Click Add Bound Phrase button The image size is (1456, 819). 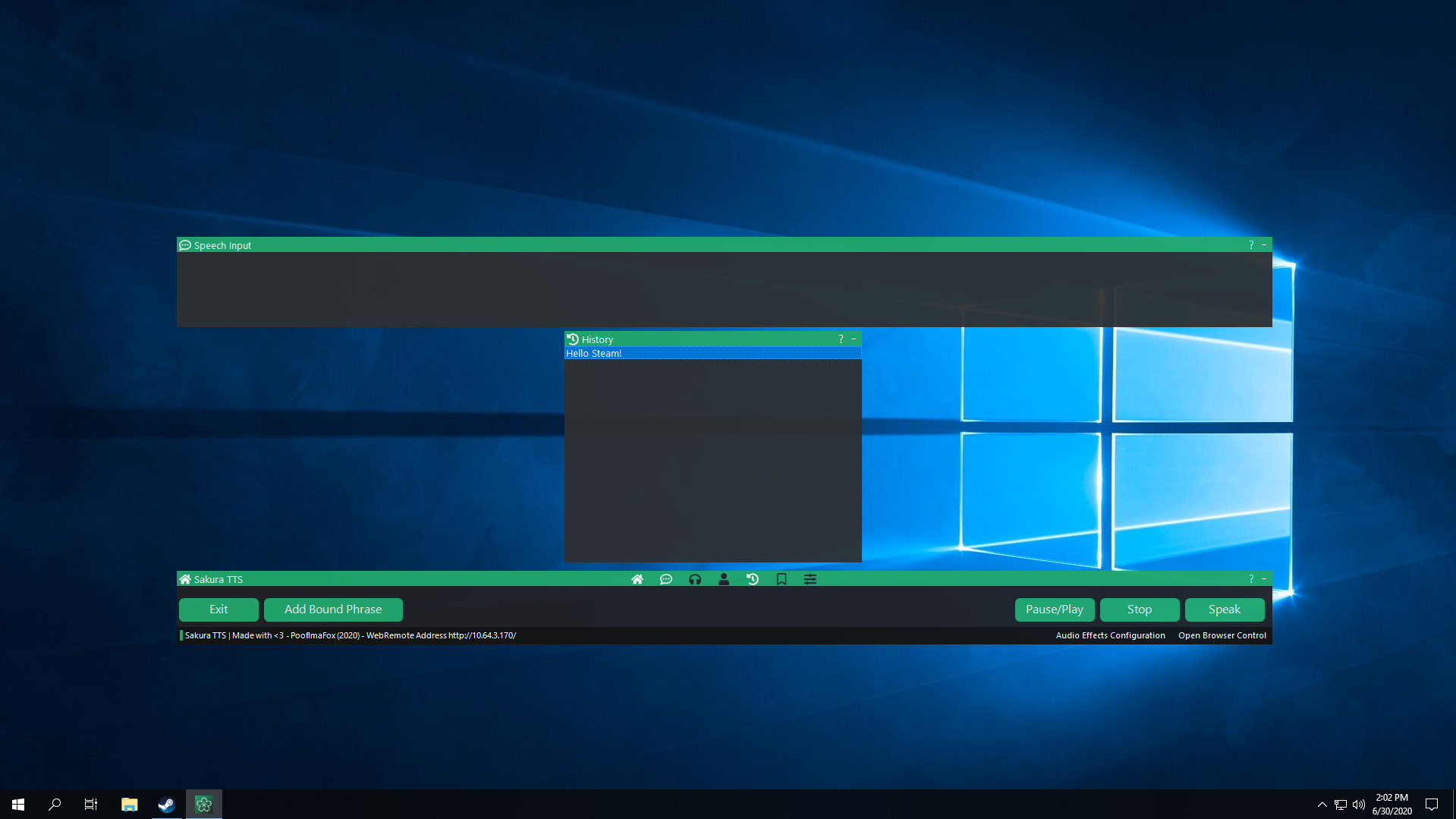point(333,610)
